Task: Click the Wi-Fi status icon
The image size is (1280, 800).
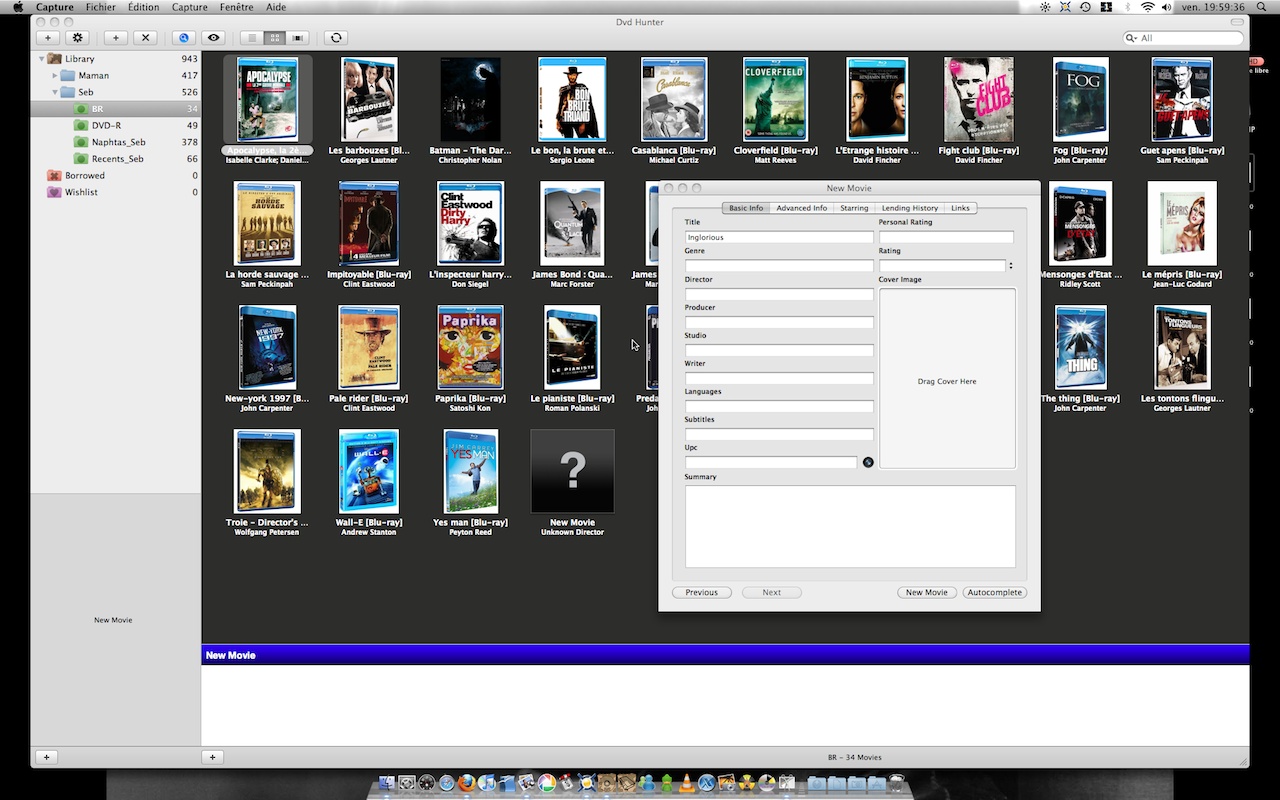Action: (x=1147, y=7)
